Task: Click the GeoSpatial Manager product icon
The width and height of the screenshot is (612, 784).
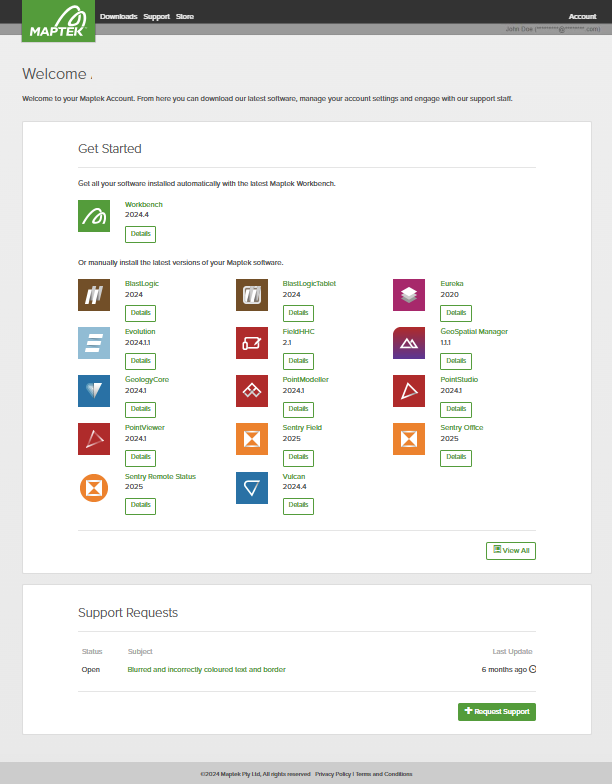Action: click(x=409, y=343)
